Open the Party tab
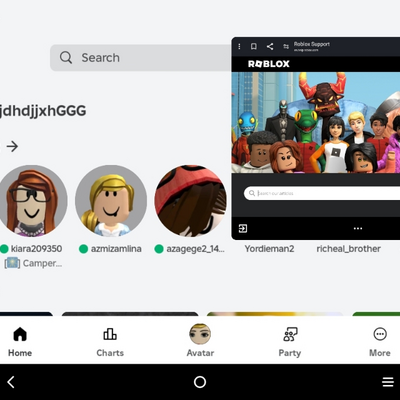 point(290,342)
